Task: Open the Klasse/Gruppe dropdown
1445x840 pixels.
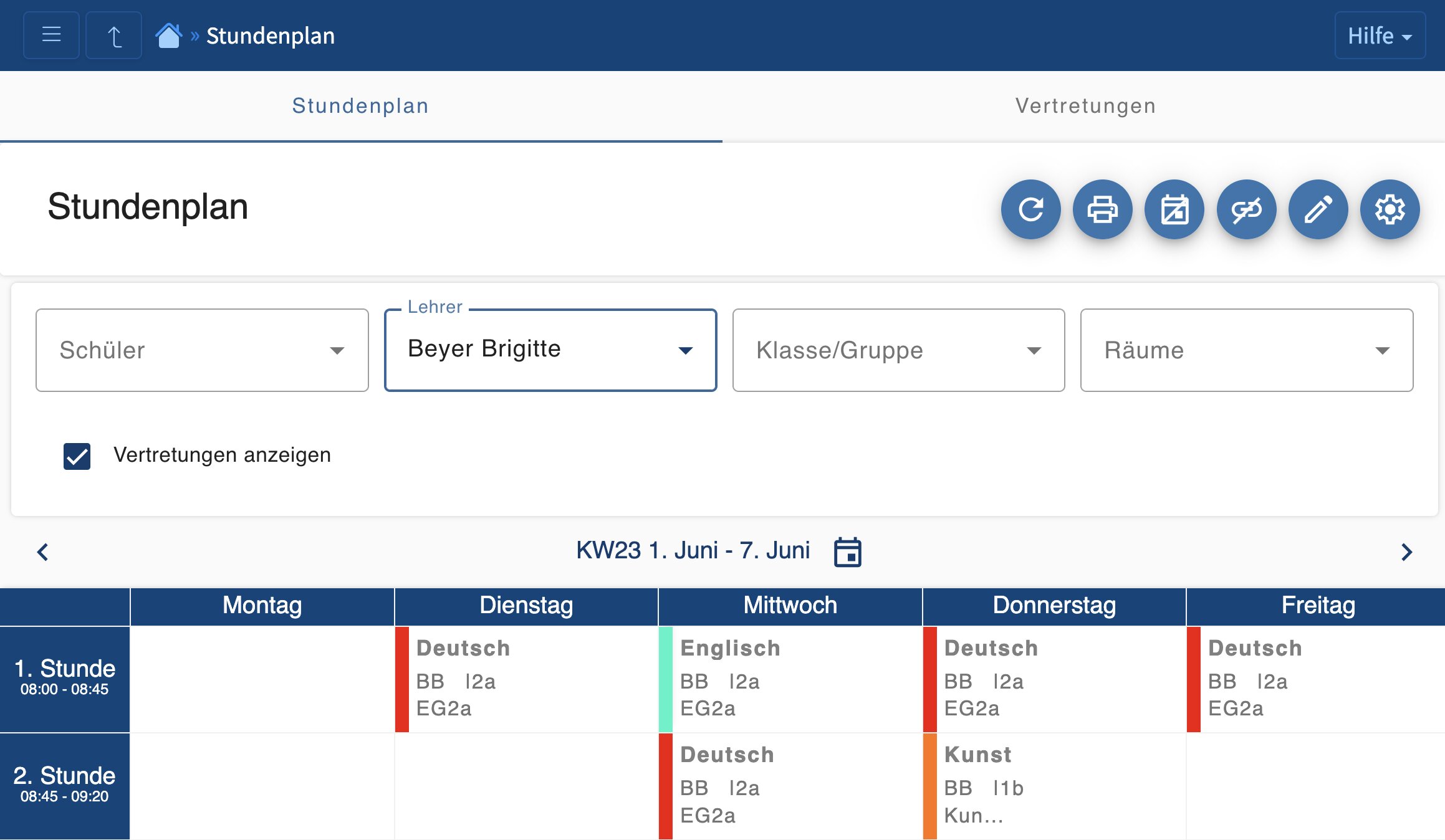Action: pos(898,350)
